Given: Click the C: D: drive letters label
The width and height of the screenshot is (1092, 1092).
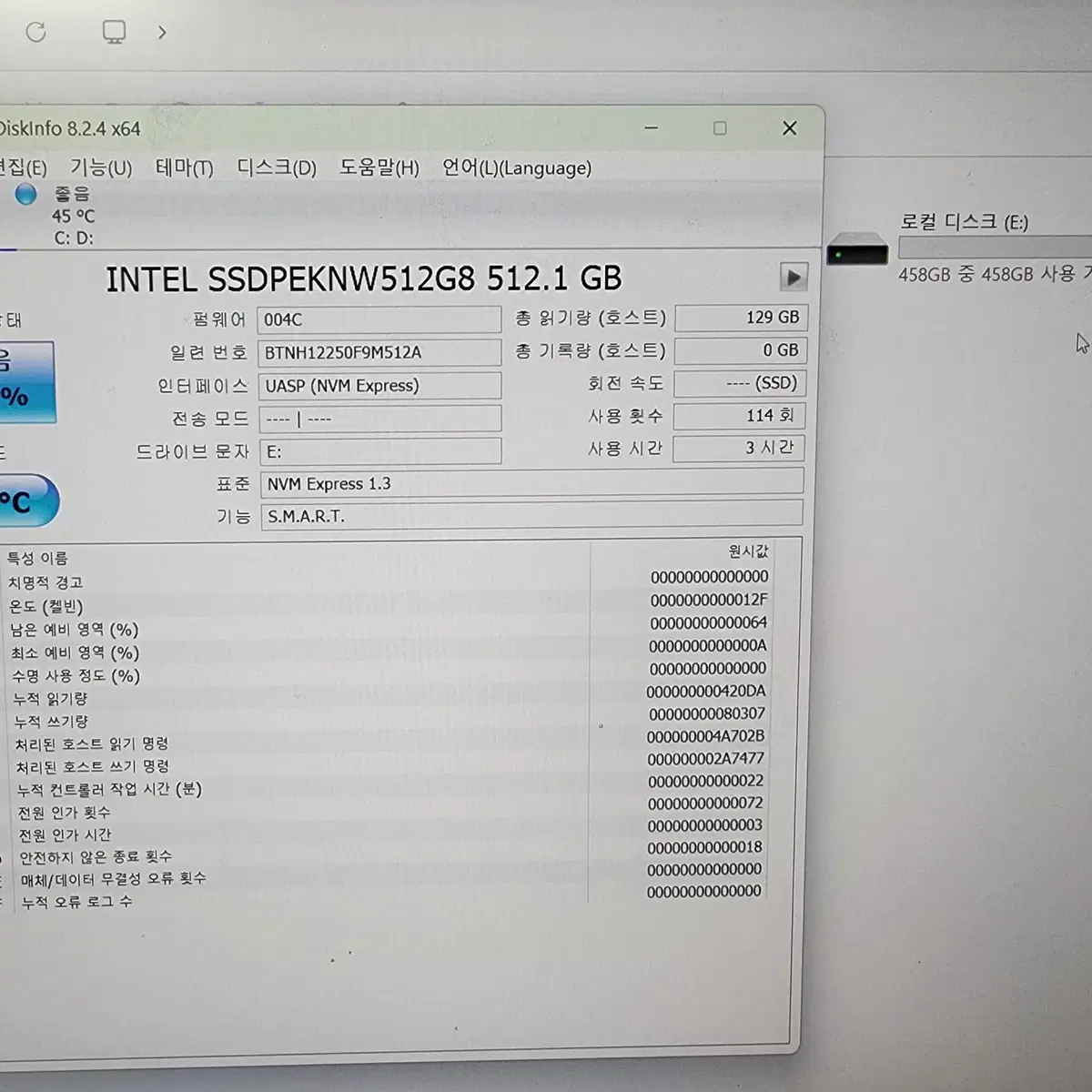Looking at the screenshot, I should tap(73, 238).
